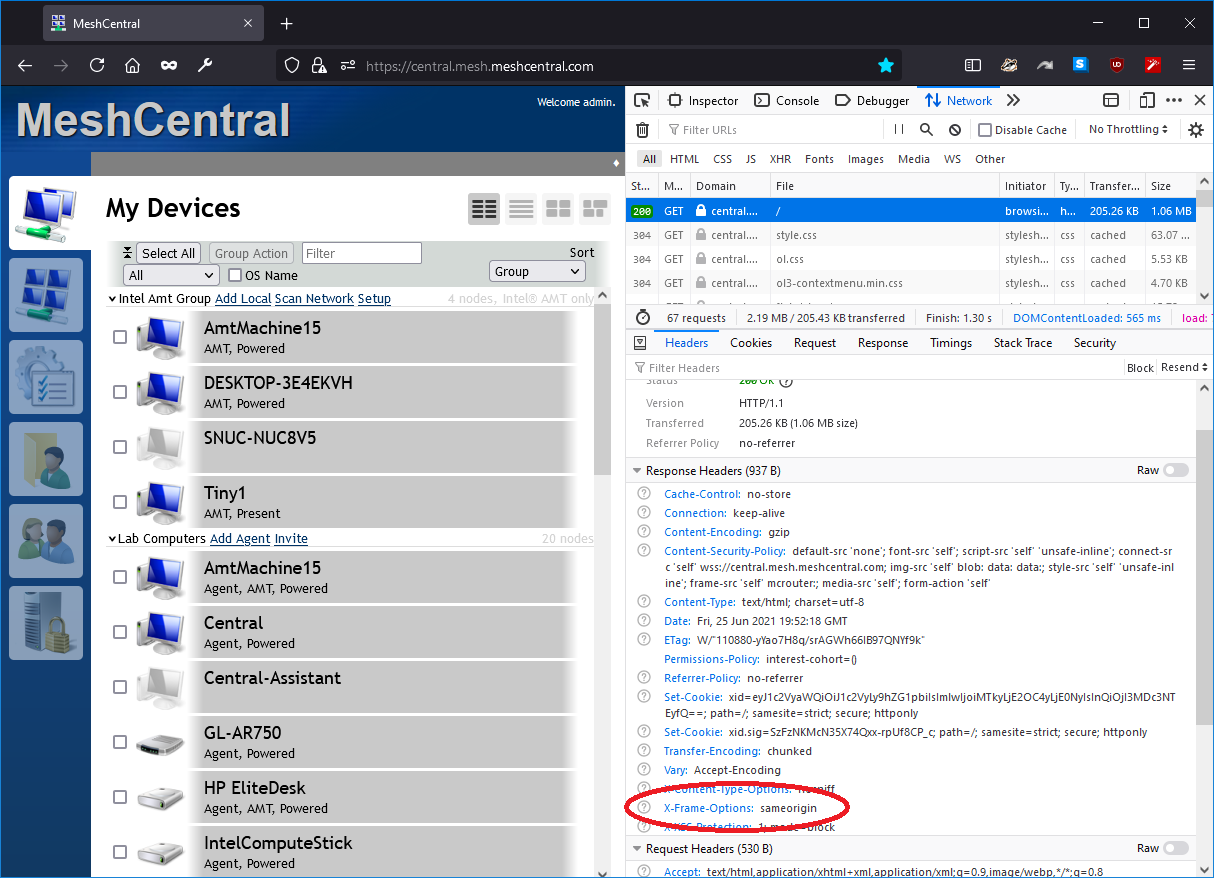
Task: Check the box next to GL-AR750
Action: pyautogui.click(x=120, y=742)
